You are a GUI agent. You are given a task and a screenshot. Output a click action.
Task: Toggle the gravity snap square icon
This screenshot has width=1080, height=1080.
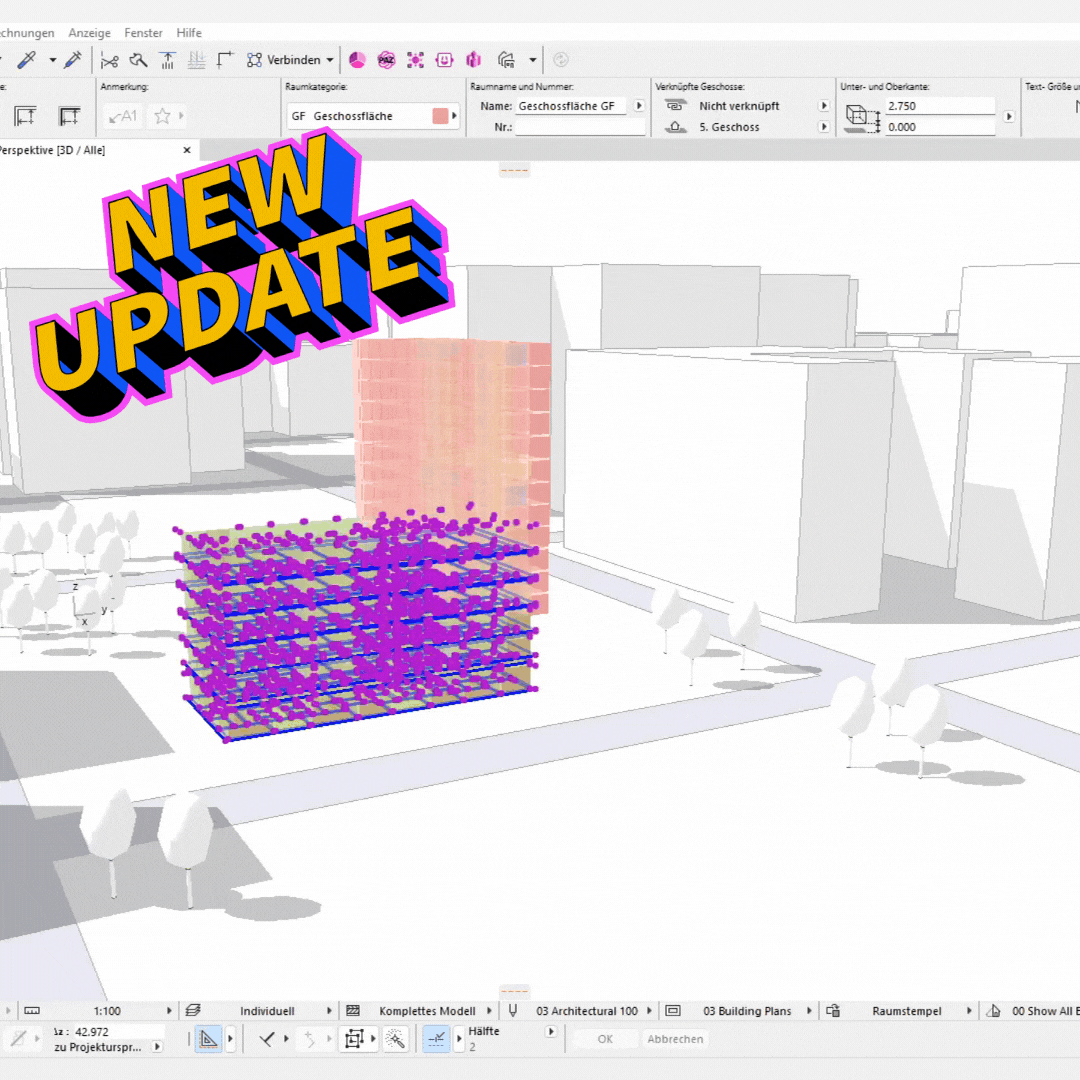tap(354, 1039)
